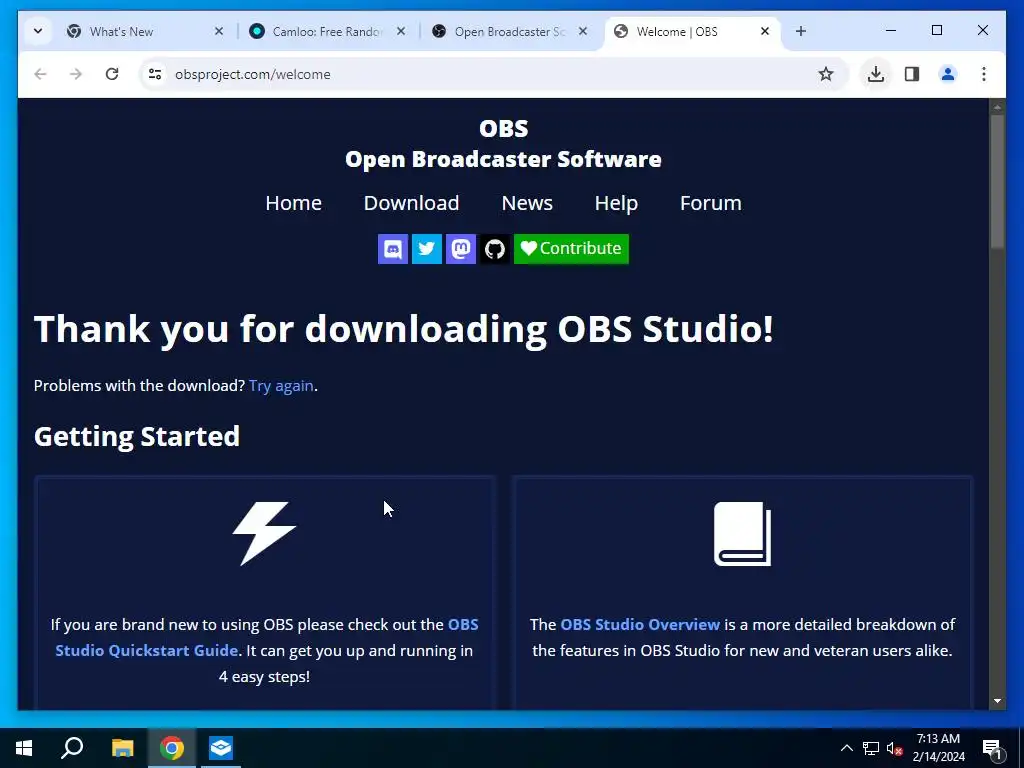The width and height of the screenshot is (1024, 768).
Task: Open the GitHub icon link
Action: 494,249
